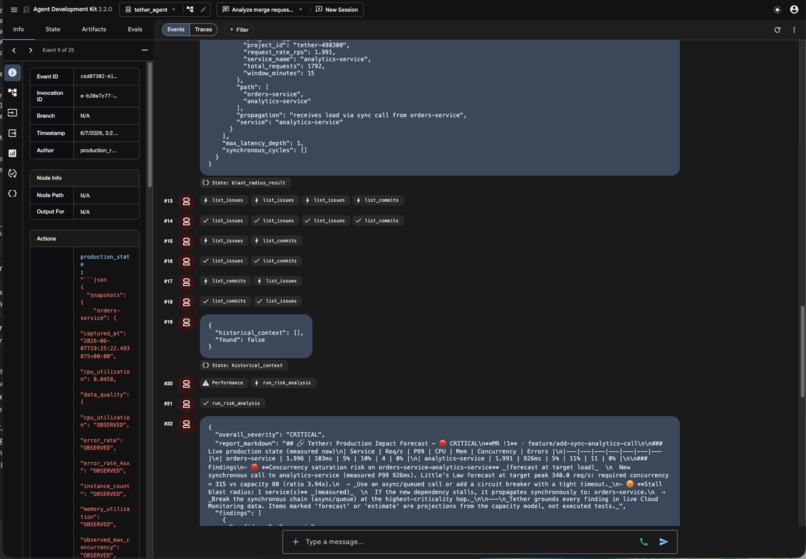Open State: historical_context chip
806x559 pixels.
pos(244,365)
